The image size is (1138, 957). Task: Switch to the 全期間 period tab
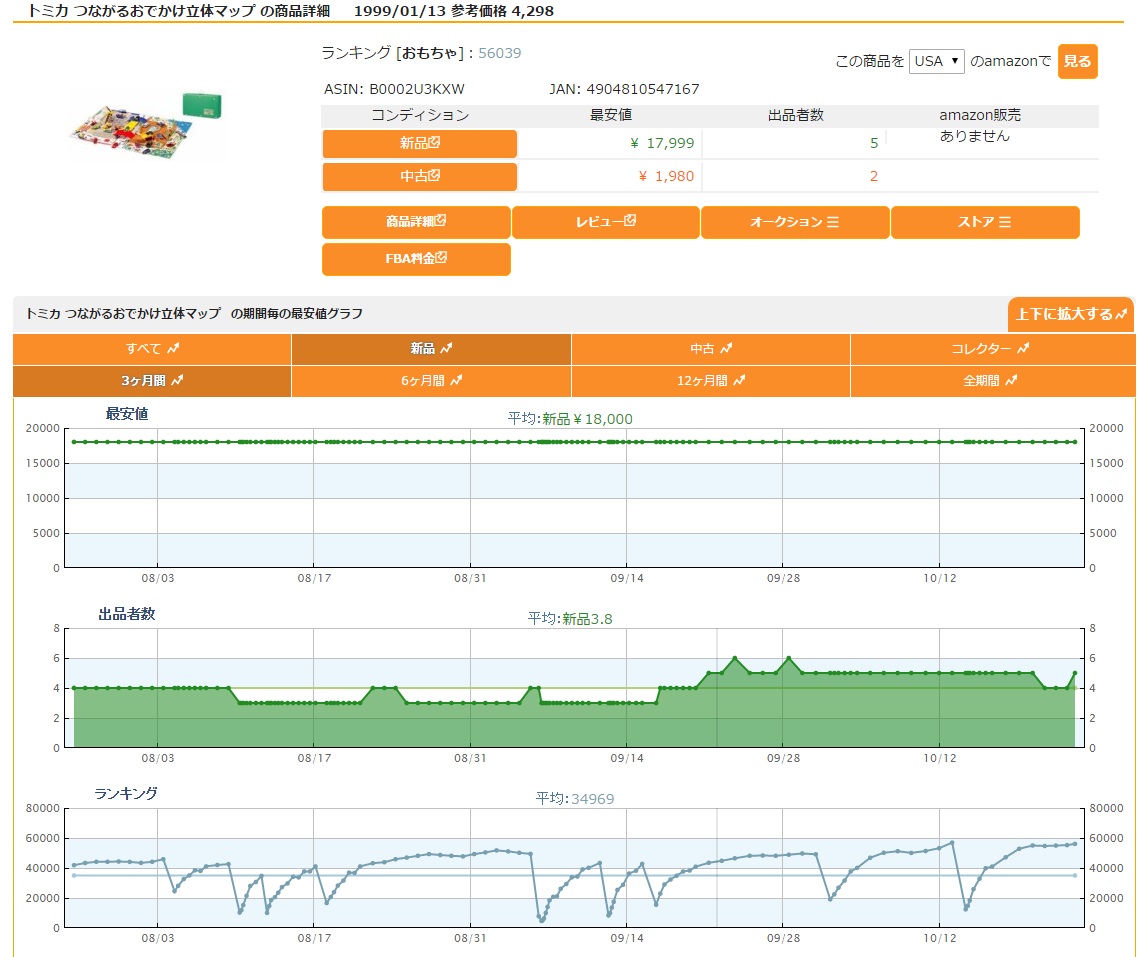click(x=992, y=381)
